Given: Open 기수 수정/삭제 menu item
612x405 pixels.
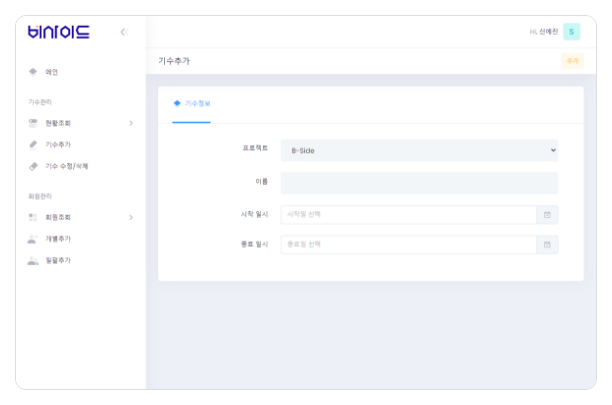Looking at the screenshot, I should point(73,166).
